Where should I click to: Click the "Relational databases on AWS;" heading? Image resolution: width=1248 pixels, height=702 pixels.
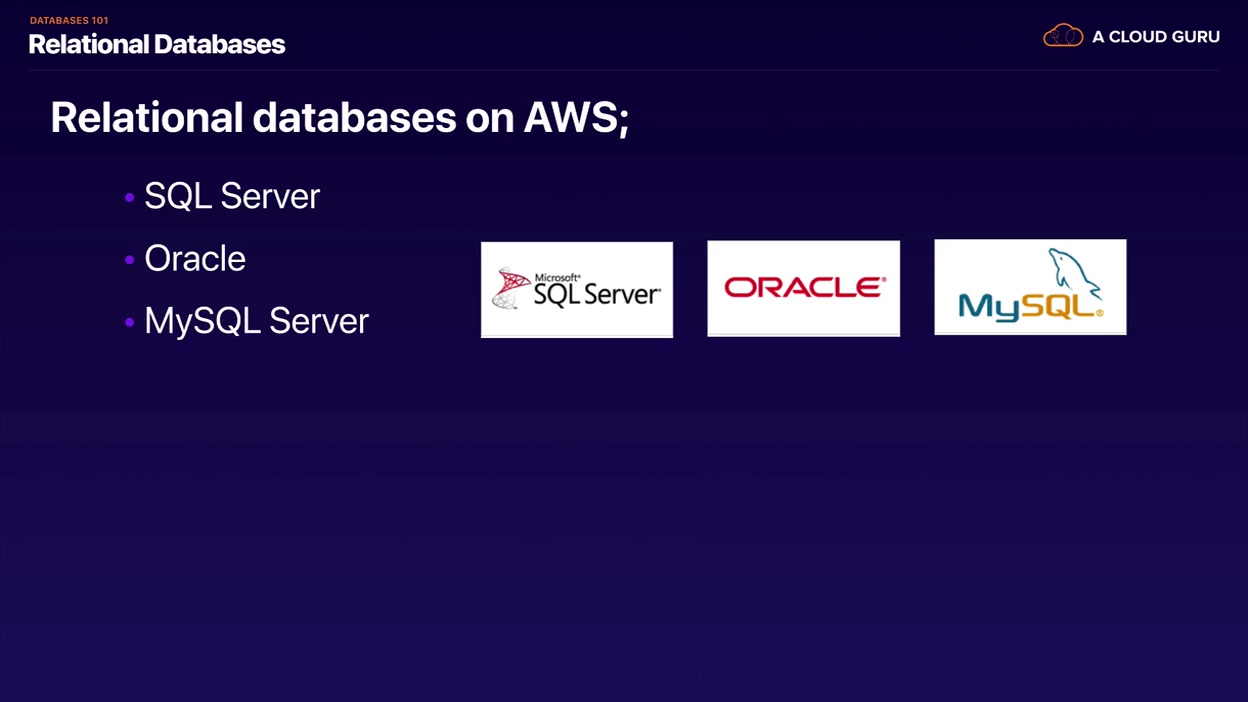tap(339, 118)
